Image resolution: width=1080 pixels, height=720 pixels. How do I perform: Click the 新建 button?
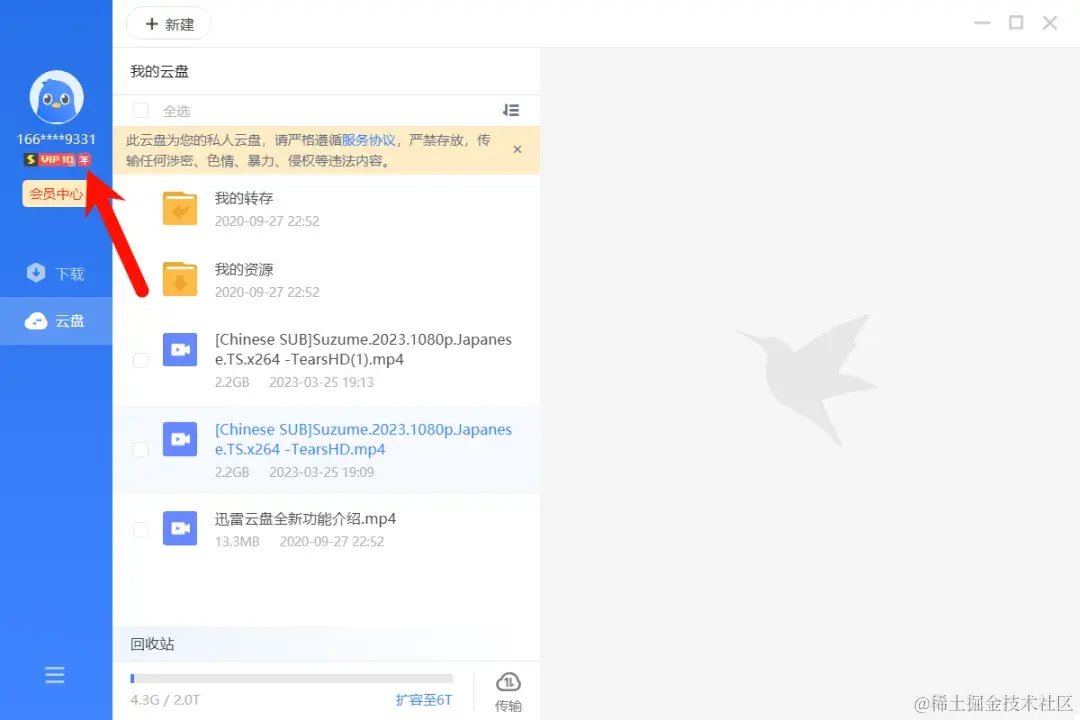pyautogui.click(x=169, y=24)
